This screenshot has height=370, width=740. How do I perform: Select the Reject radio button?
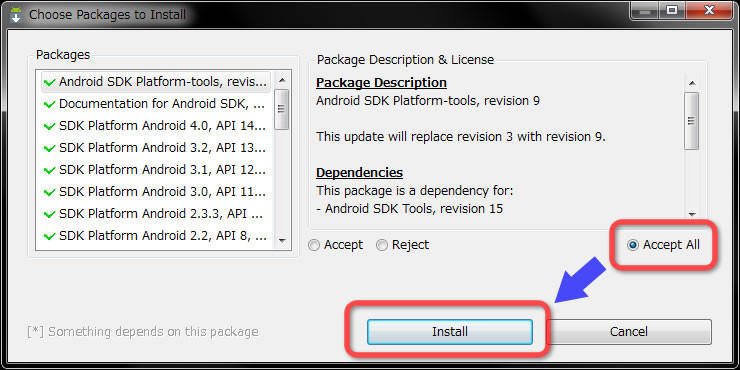pos(382,245)
